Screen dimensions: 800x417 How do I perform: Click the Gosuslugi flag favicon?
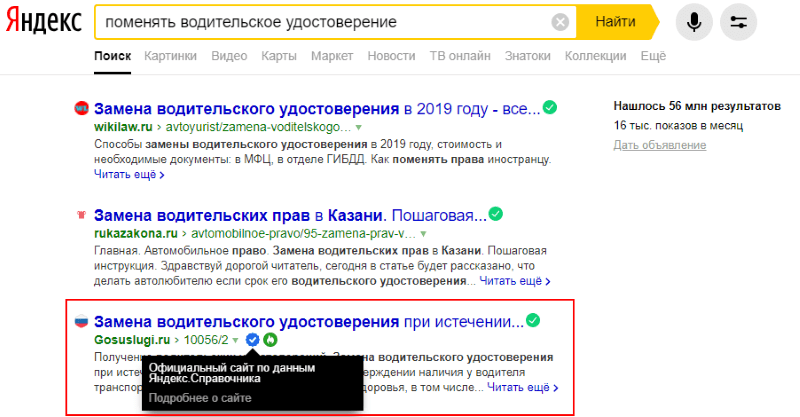point(82,322)
